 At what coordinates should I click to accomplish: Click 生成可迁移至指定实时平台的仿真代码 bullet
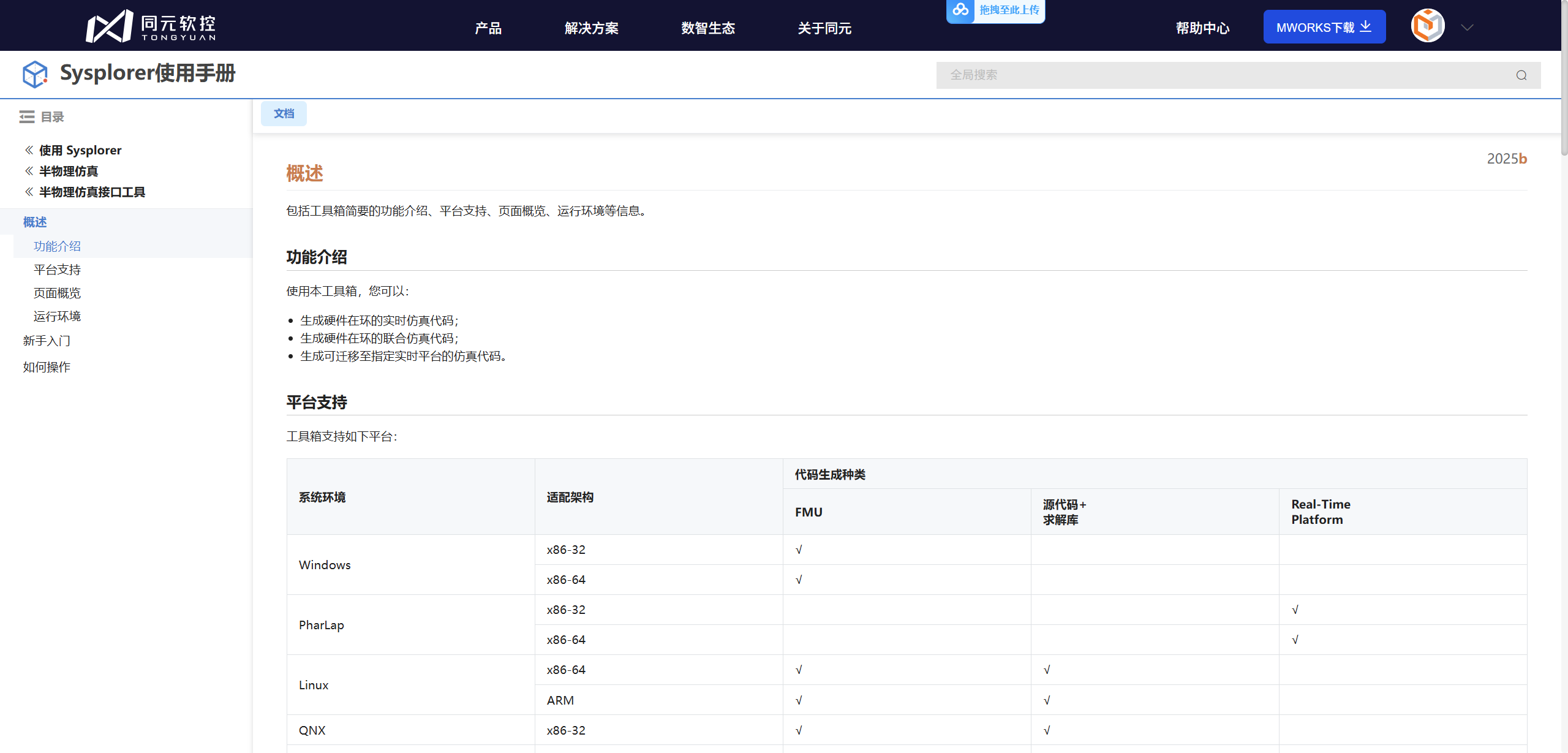pyautogui.click(x=404, y=356)
